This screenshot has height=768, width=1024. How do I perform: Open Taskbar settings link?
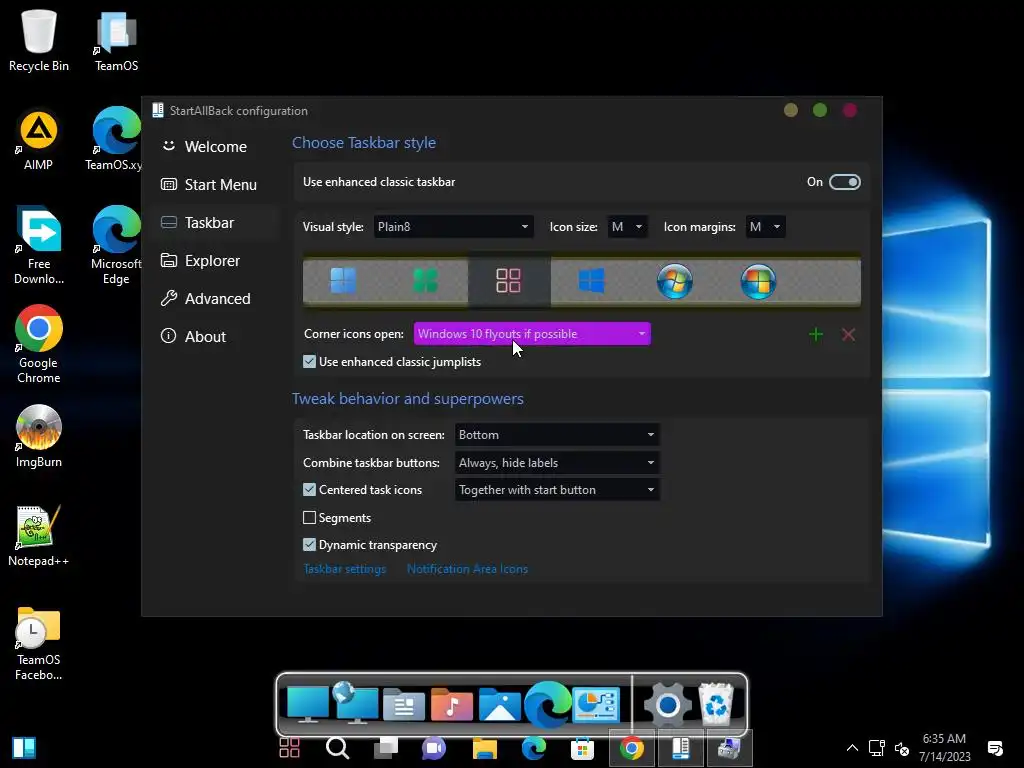344,569
